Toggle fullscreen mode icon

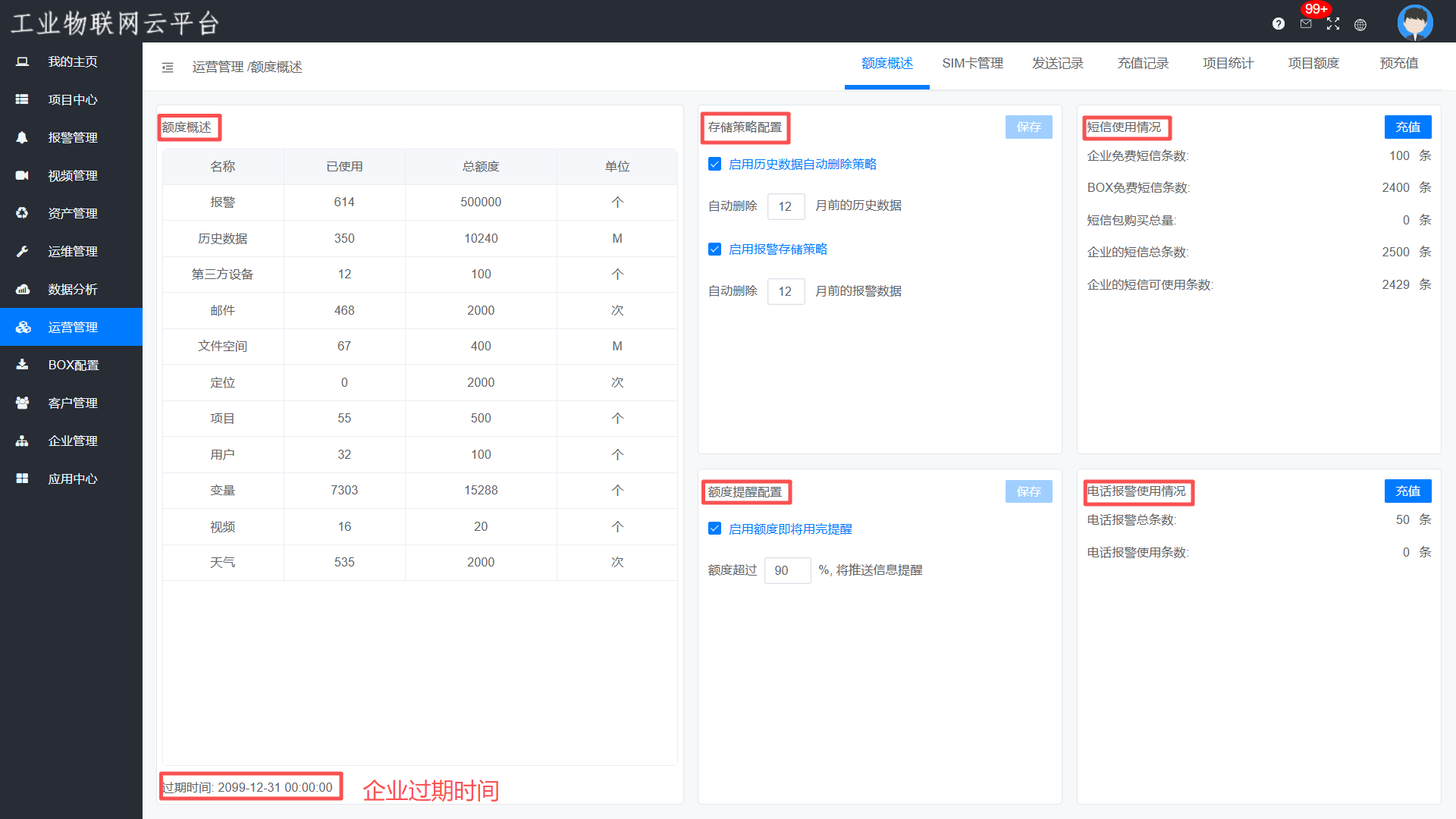(1333, 24)
